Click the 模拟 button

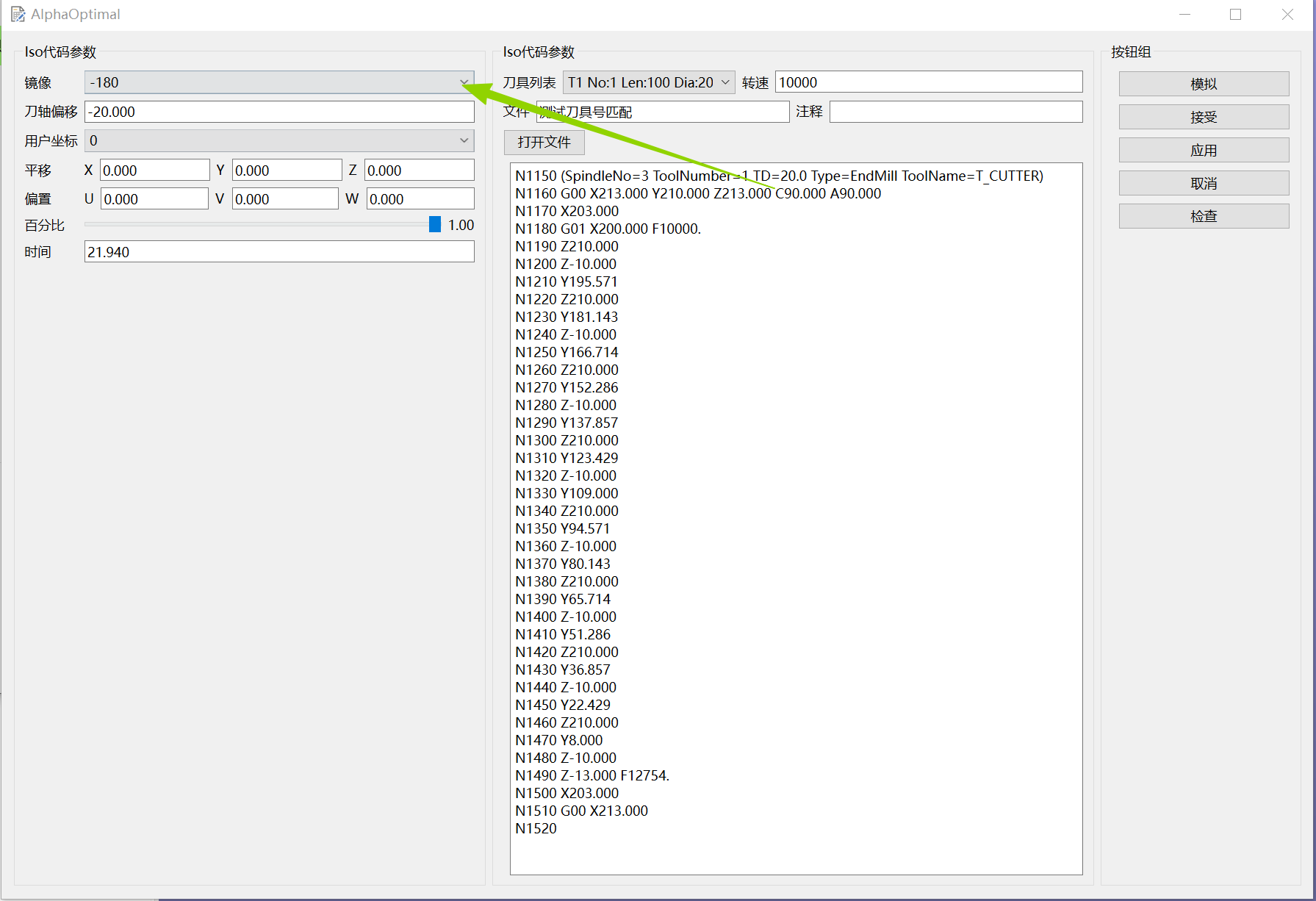1203,84
